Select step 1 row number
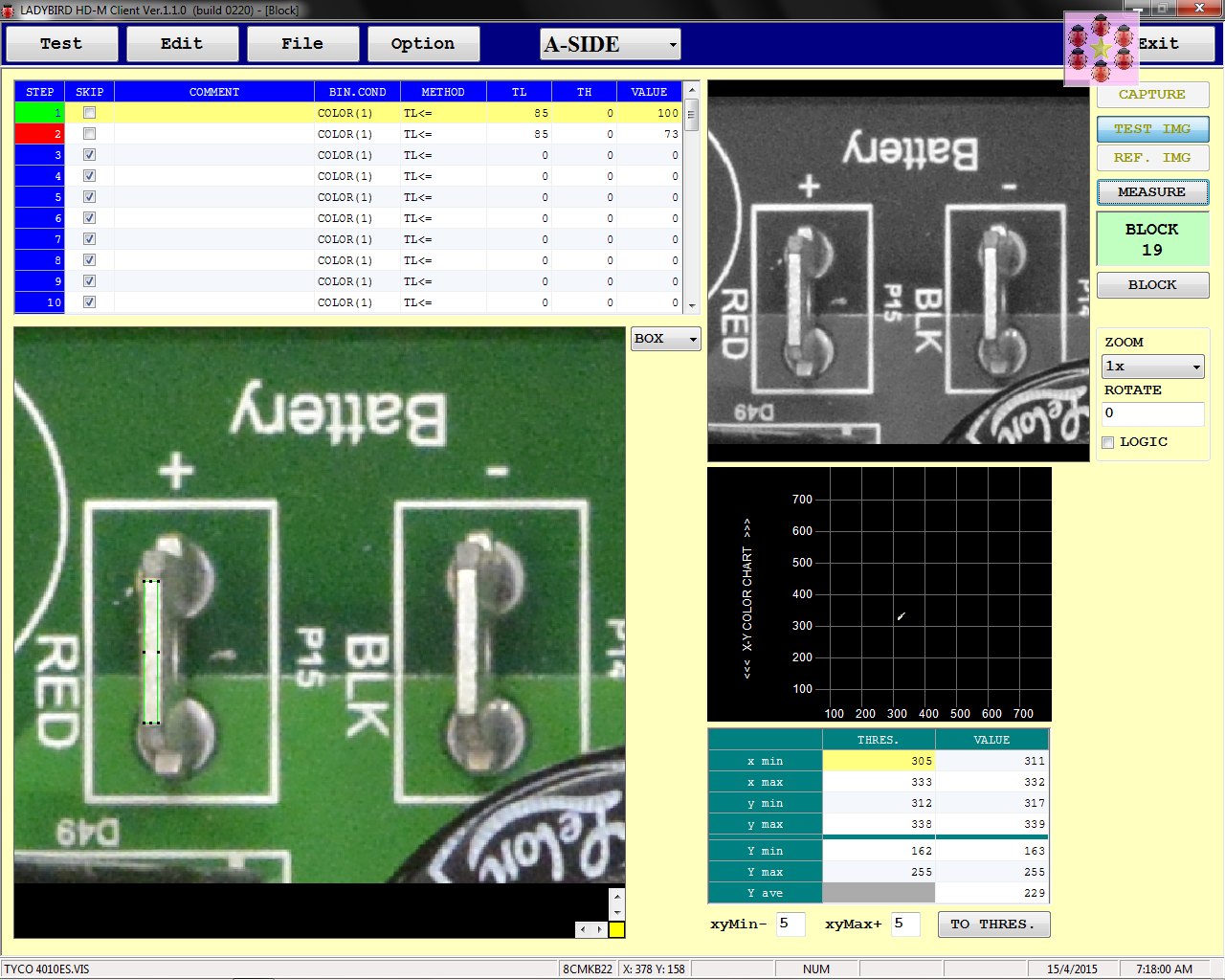This screenshot has width=1225, height=980. pos(39,113)
